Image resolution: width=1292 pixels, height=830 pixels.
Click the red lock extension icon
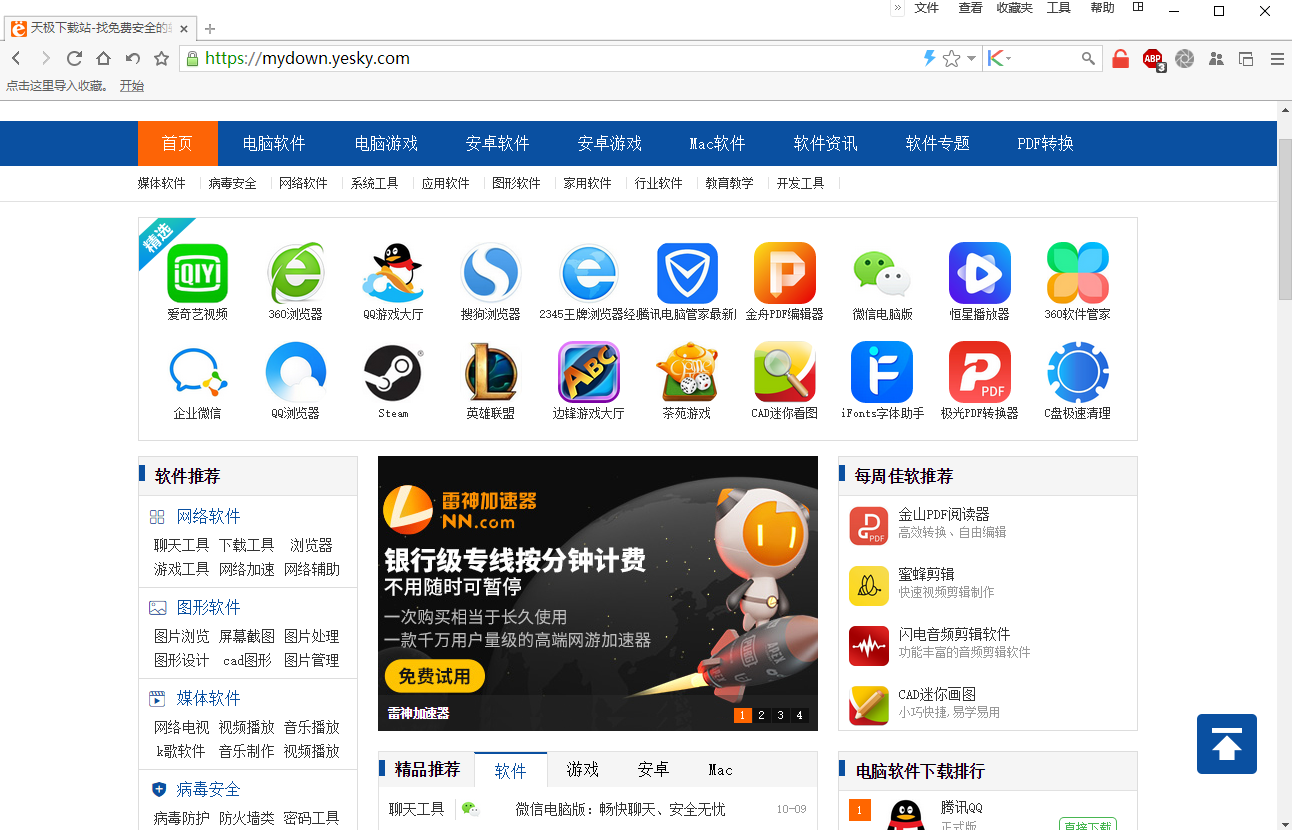click(x=1121, y=59)
